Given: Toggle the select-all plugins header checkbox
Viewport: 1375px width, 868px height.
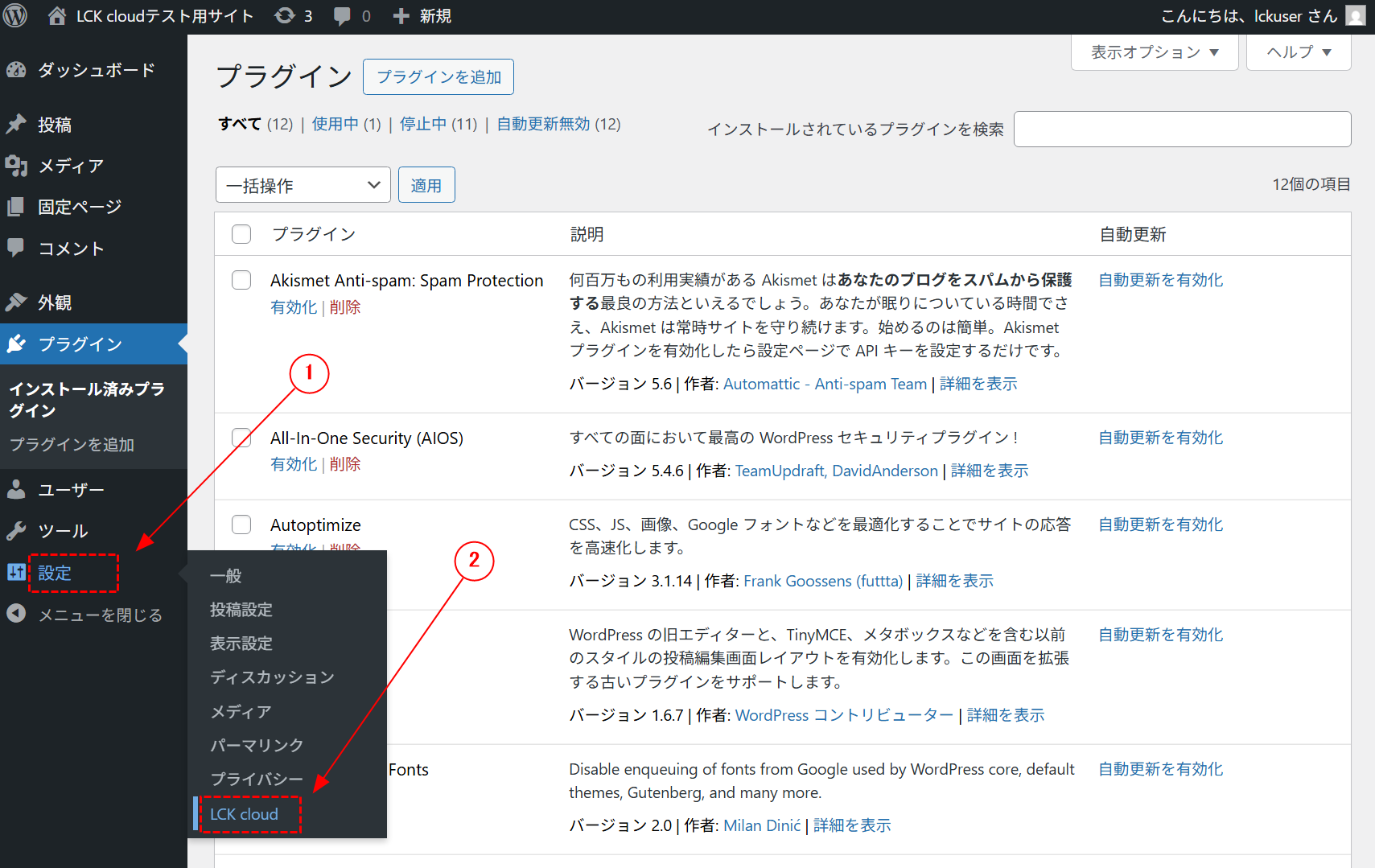Looking at the screenshot, I should point(241,234).
